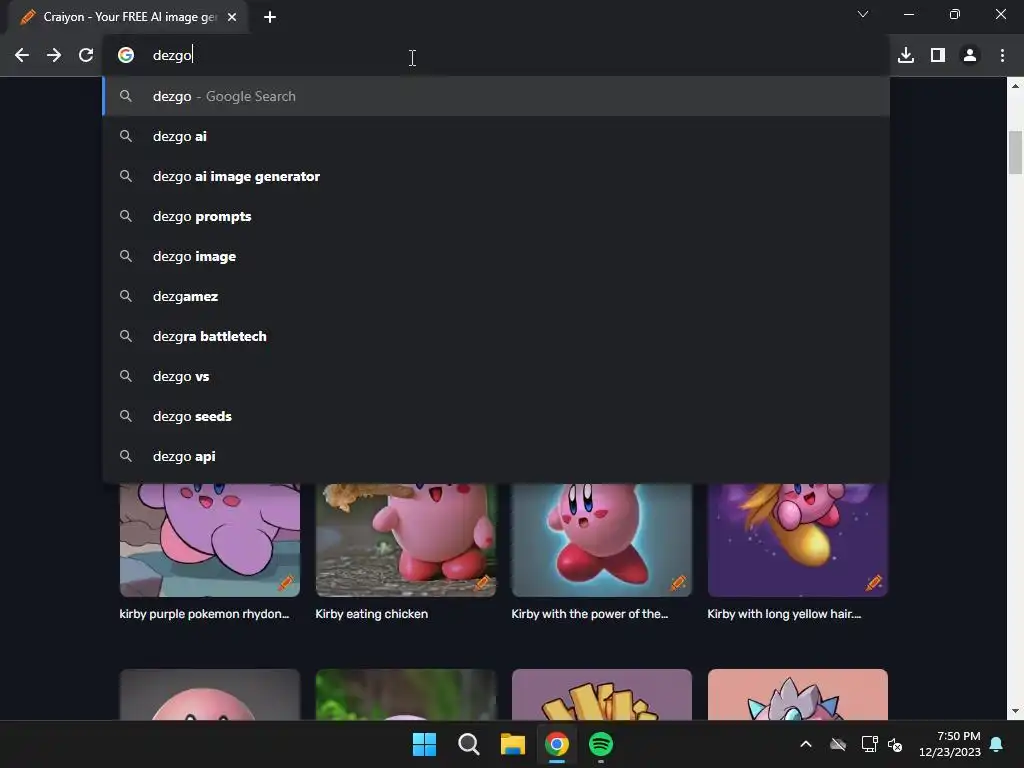1024x768 pixels.
Task: Toggle the Chrome side panel icon
Action: (x=938, y=56)
